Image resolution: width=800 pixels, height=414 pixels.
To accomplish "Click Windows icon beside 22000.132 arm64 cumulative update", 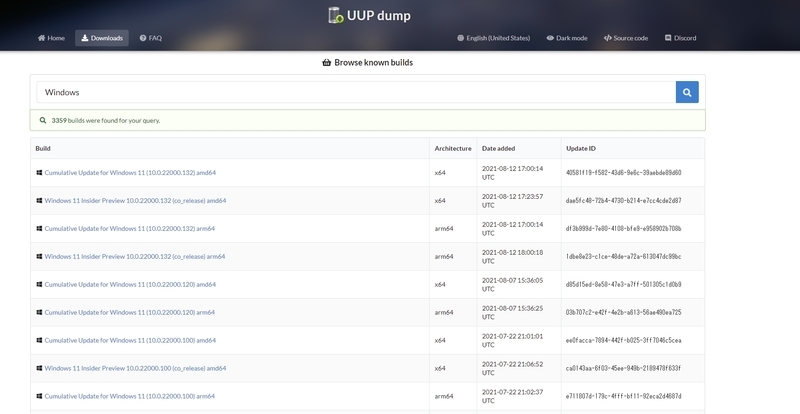I will pos(39,229).
